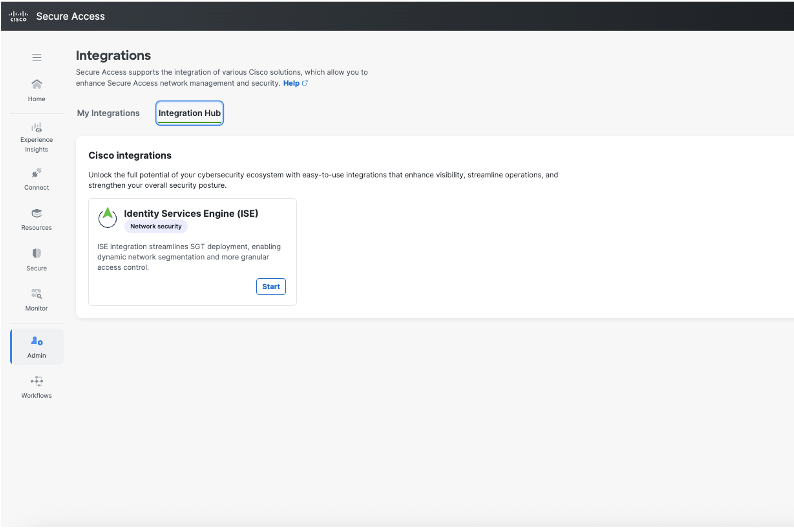This screenshot has width=794, height=528.
Task: Click the Cisco logo in header
Action: pos(18,16)
